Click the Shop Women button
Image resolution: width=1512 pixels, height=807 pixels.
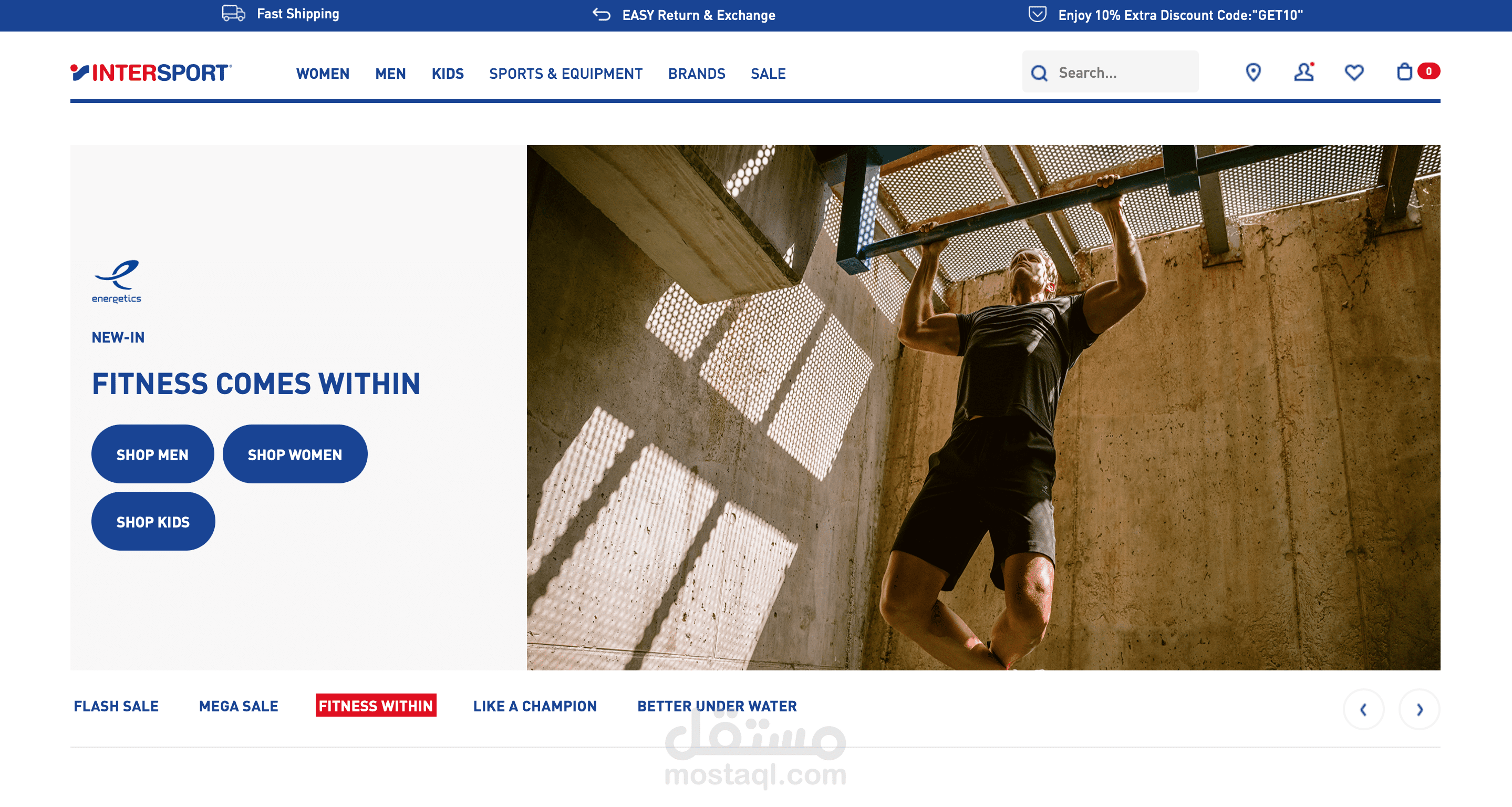295,454
